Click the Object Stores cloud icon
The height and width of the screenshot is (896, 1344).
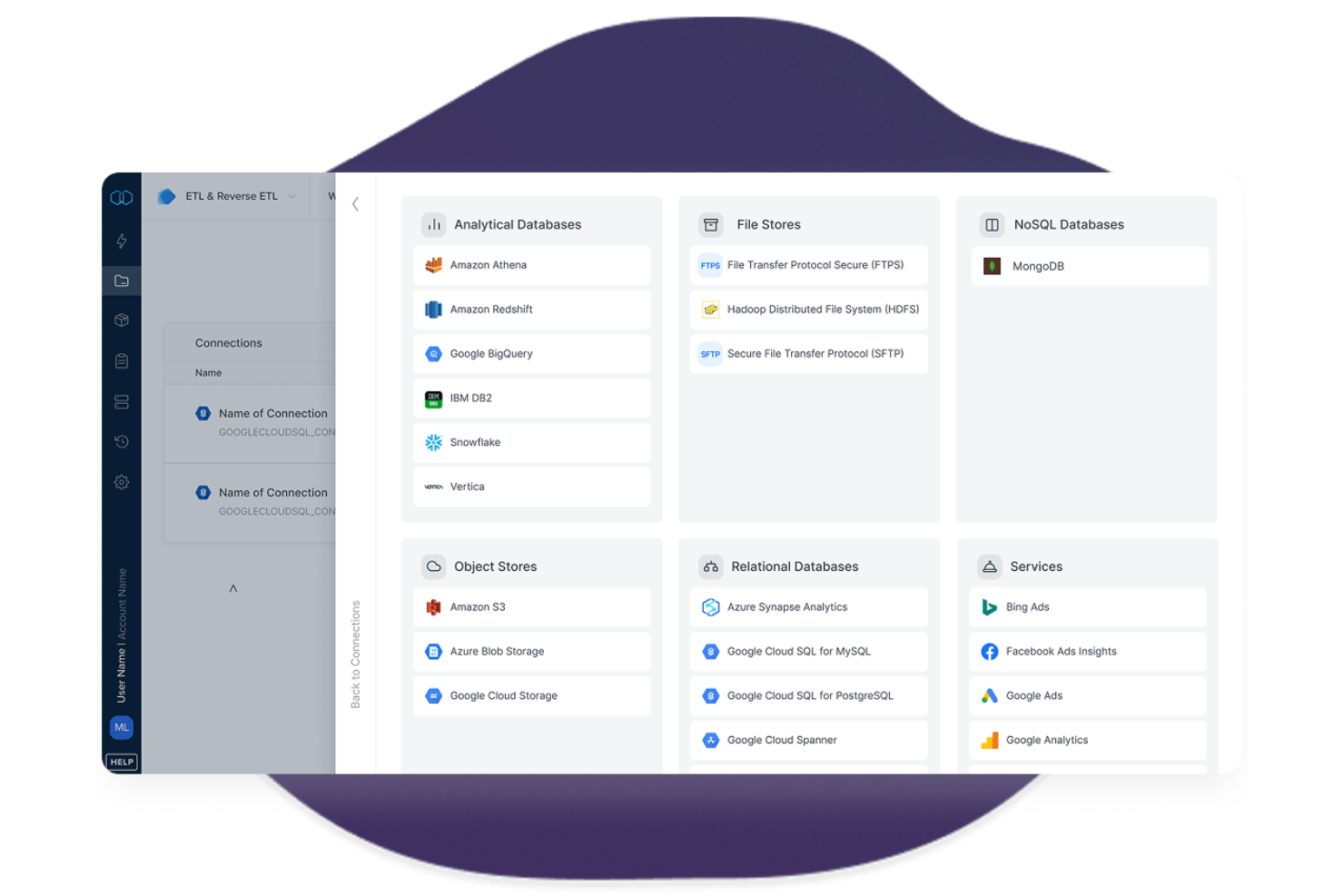[434, 566]
